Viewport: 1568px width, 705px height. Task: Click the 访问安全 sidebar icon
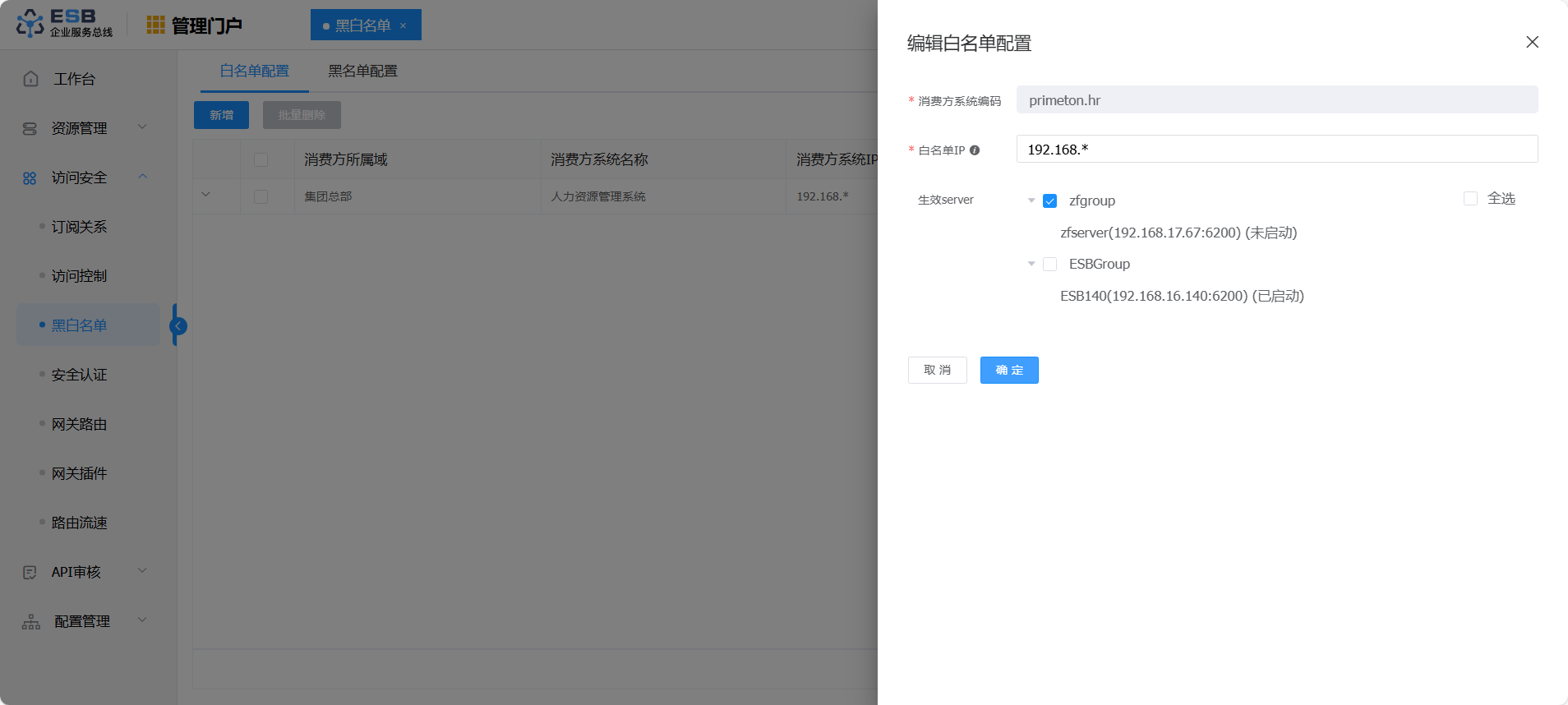(x=30, y=178)
